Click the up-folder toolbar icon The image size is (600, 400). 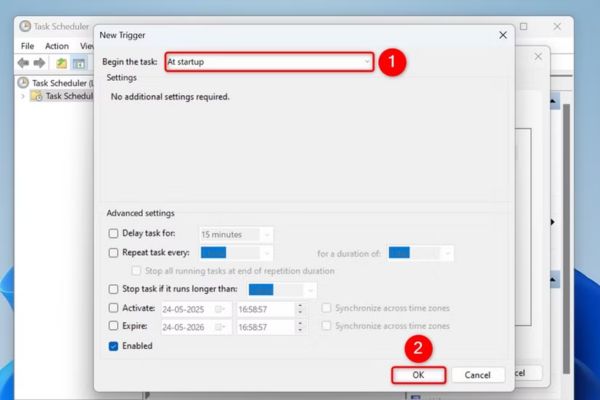[62, 63]
